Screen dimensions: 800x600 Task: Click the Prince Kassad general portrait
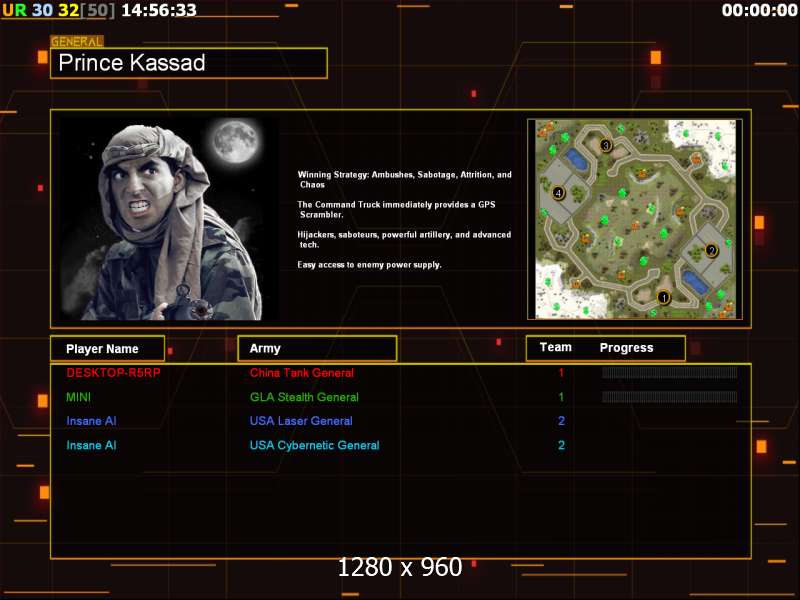tap(169, 219)
